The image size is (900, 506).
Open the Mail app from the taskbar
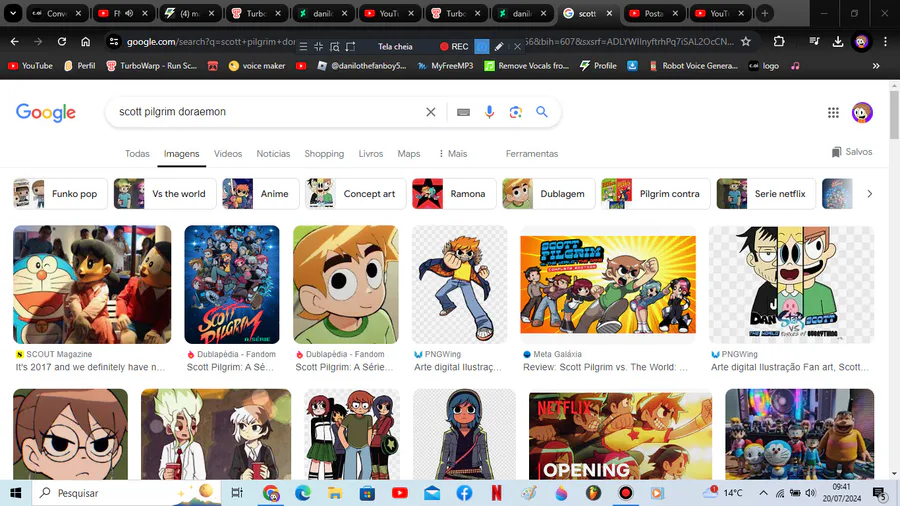pyautogui.click(x=432, y=493)
